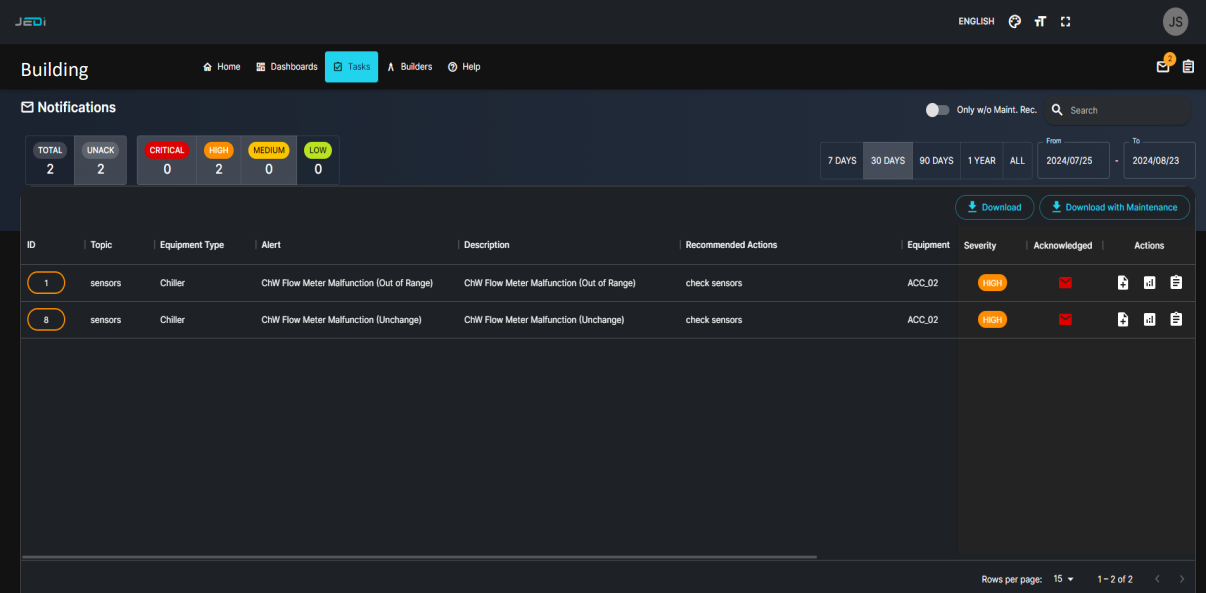
Task: Open clipboard maintenance icon for alert ID 1
Action: pyautogui.click(x=1176, y=283)
